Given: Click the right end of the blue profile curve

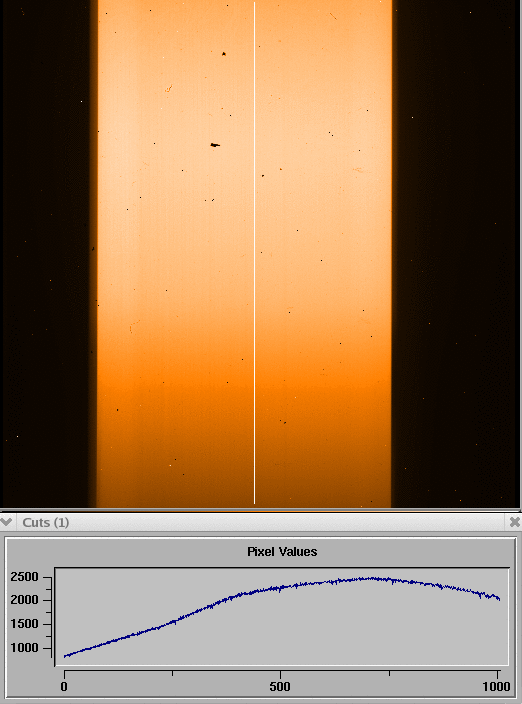Looking at the screenshot, I should click(499, 598).
